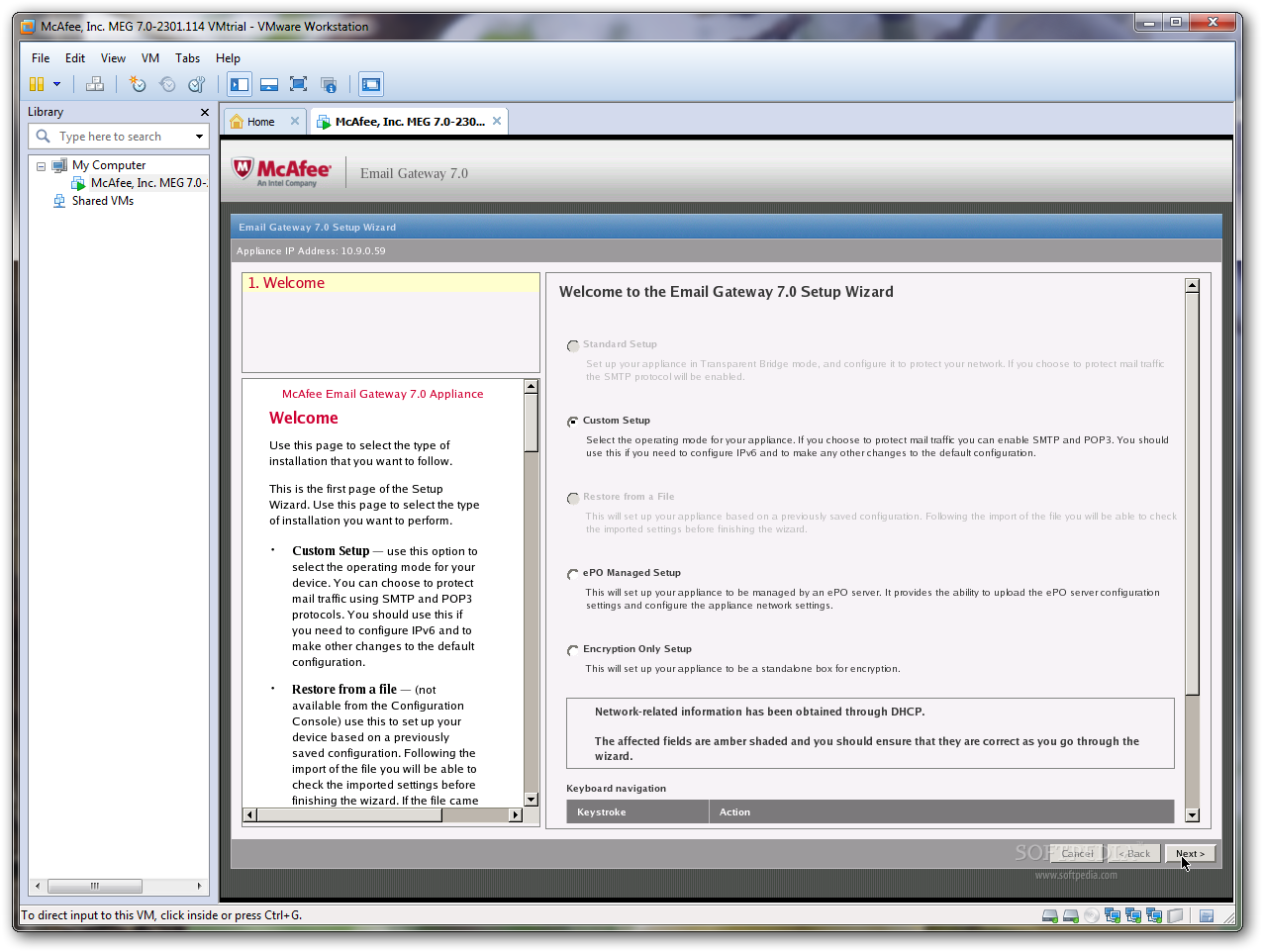
Task: Select My Computer in the library
Action: [x=109, y=165]
